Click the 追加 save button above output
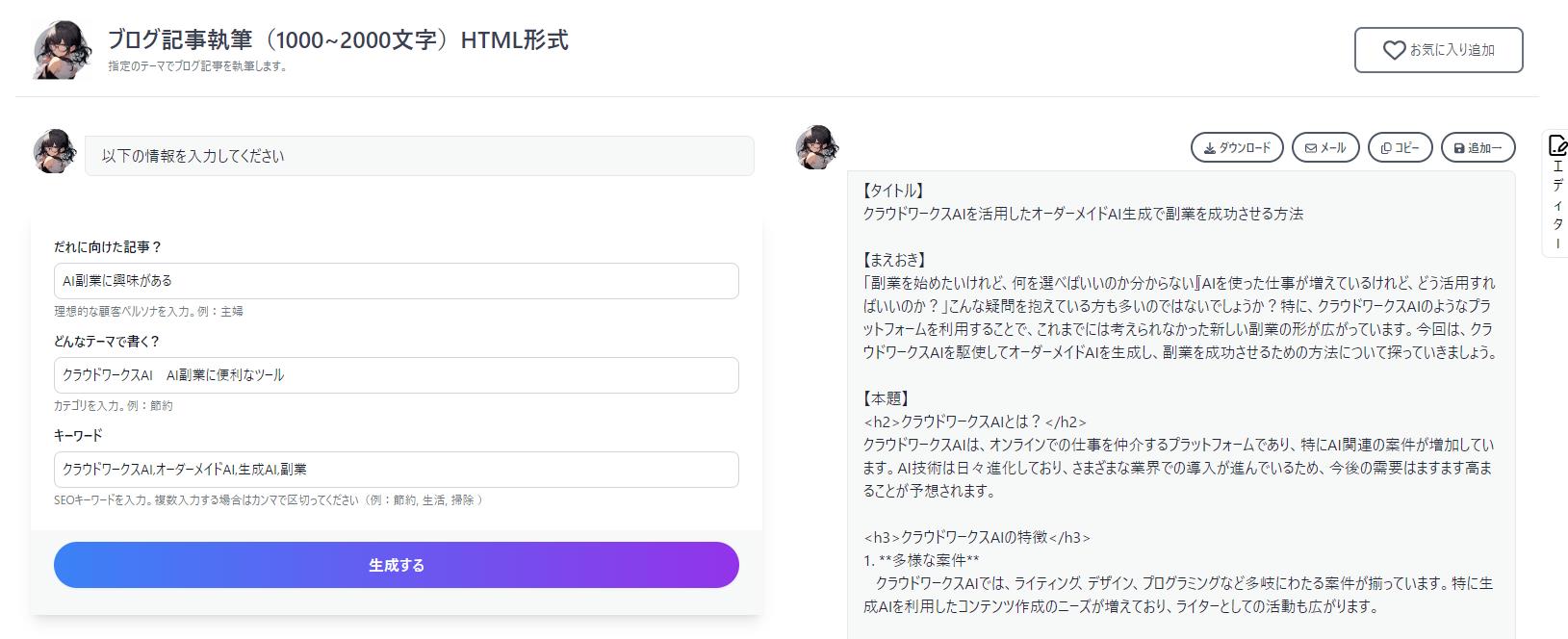Screen dimensions: 1568x639 1478,147
